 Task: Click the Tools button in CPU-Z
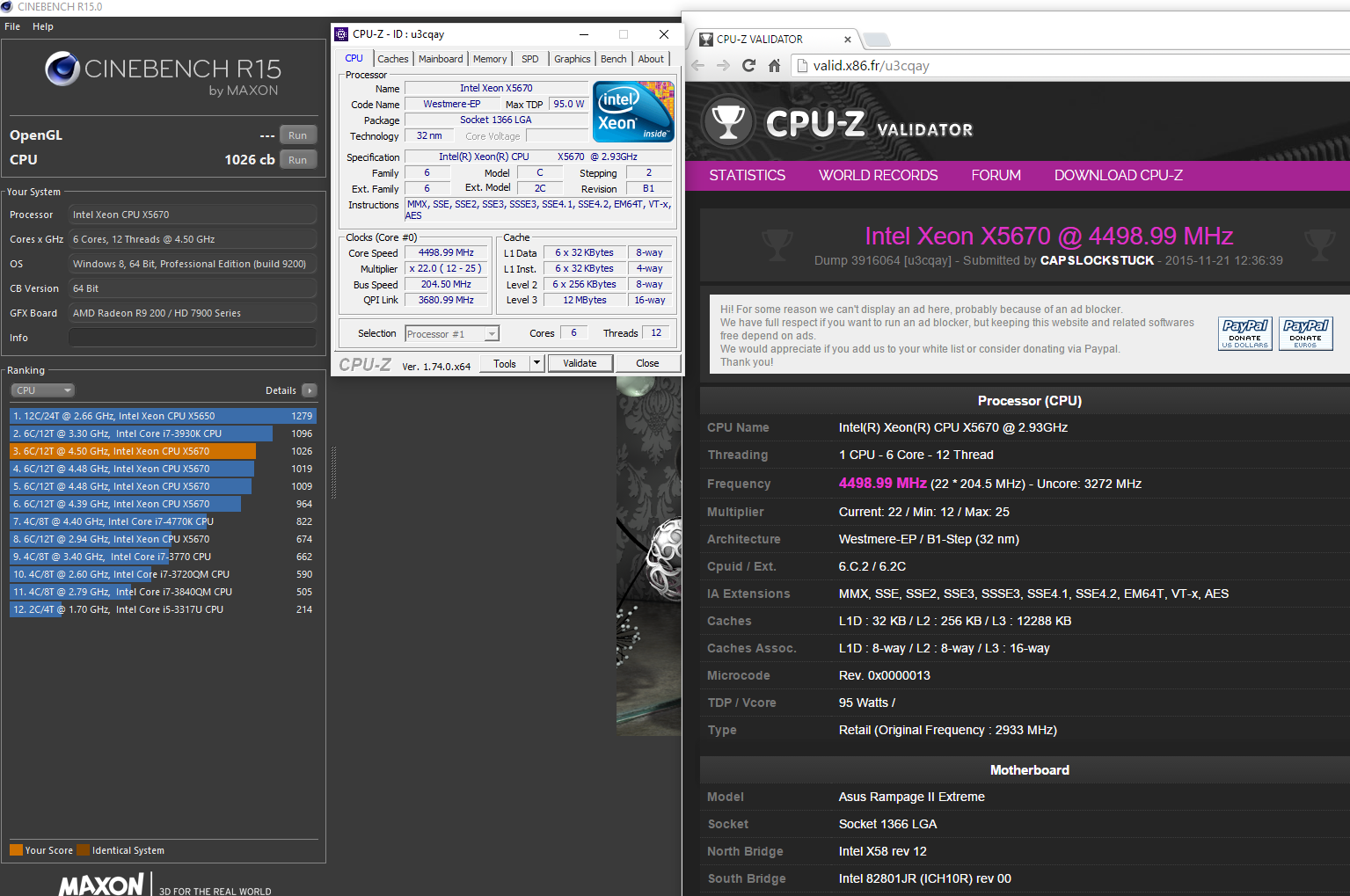pyautogui.click(x=505, y=363)
